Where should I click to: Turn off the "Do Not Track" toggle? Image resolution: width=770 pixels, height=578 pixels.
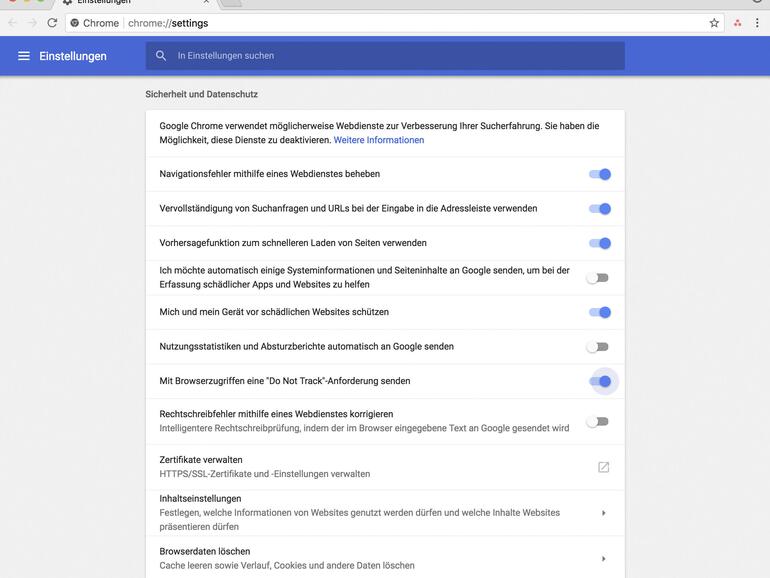click(x=600, y=381)
